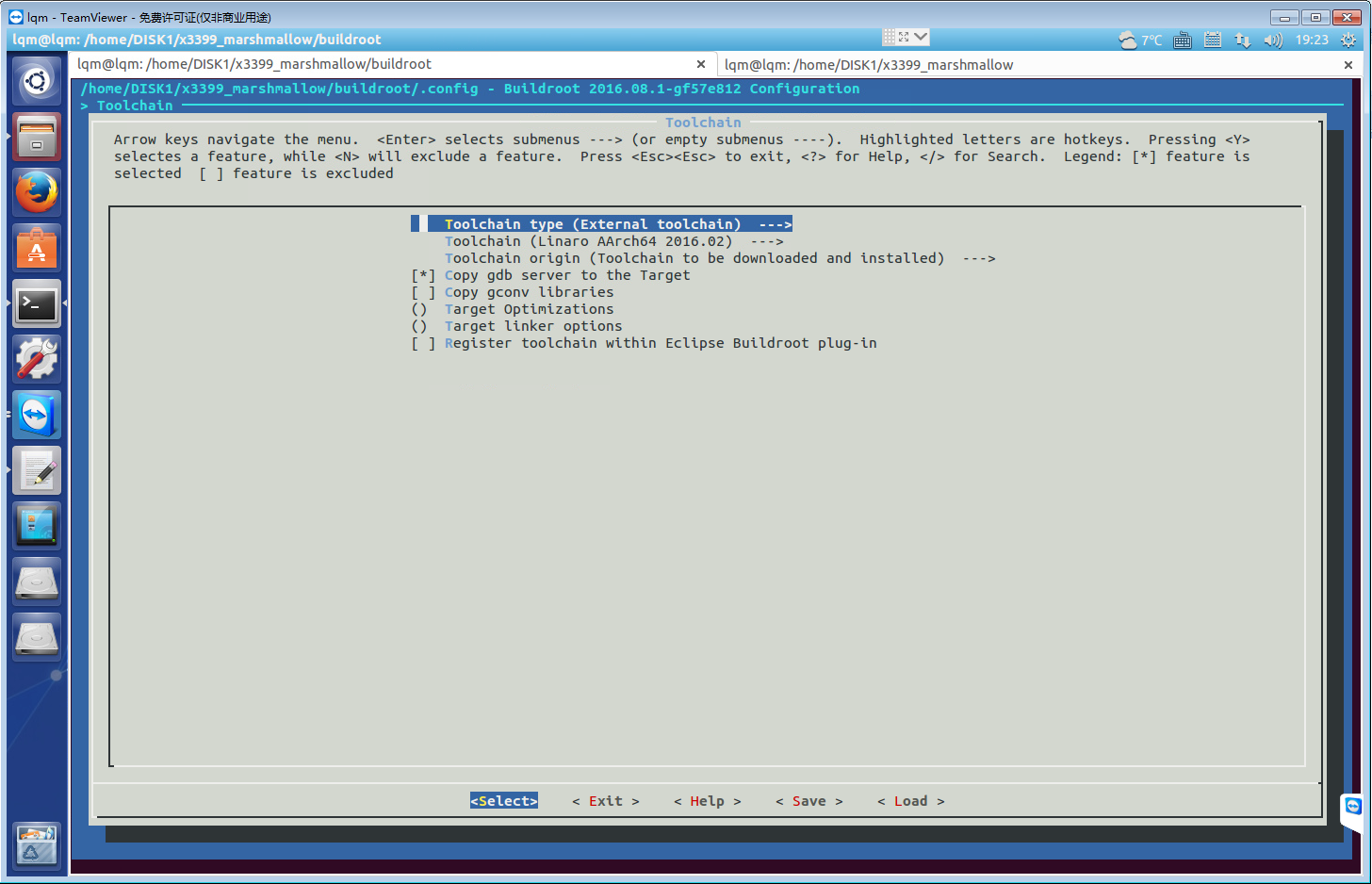This screenshot has width=1372, height=884.
Task: Click the Exit button at the bottom
Action: [605, 801]
